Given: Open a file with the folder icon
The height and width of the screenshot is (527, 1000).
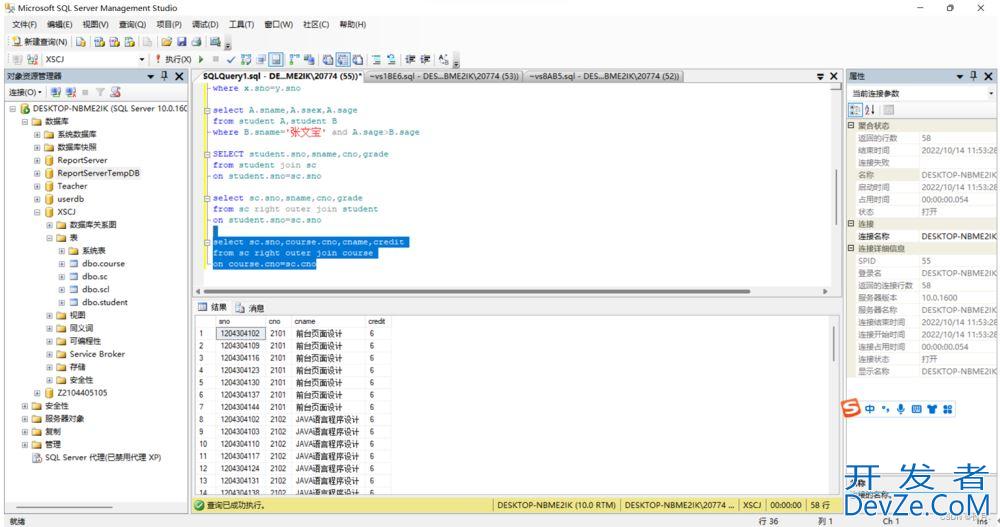Looking at the screenshot, I should [x=166, y=41].
